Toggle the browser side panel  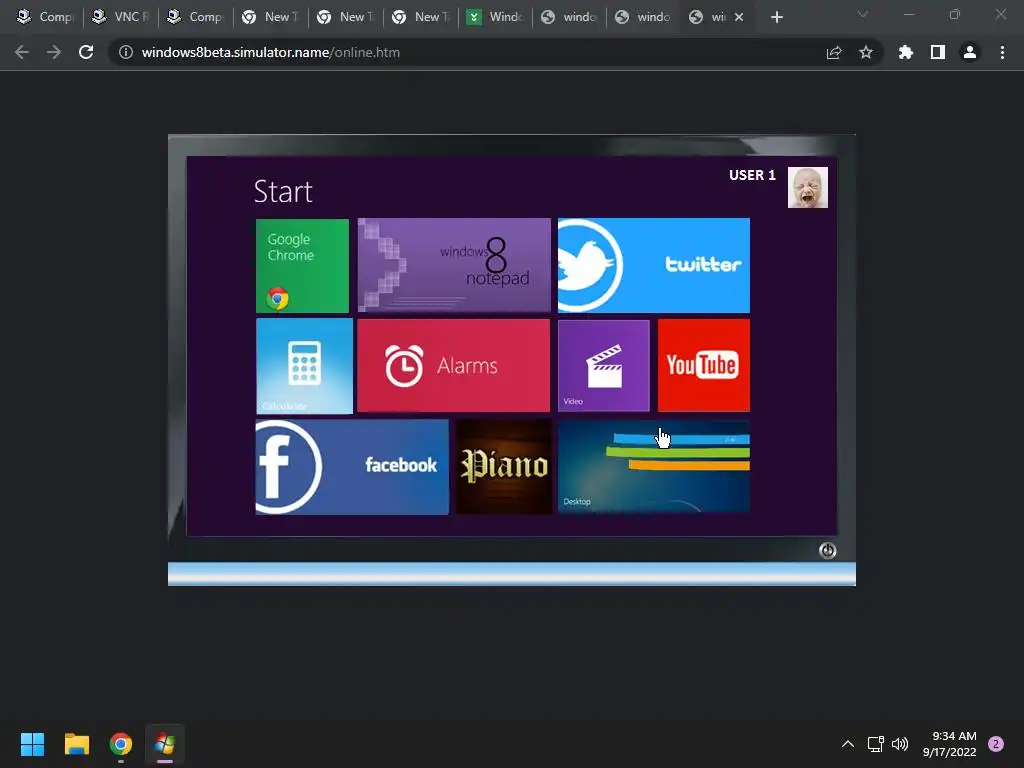(938, 52)
